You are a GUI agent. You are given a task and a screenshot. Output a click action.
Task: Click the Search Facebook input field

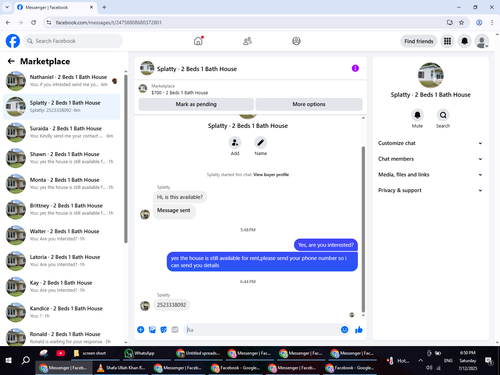[x=73, y=41]
